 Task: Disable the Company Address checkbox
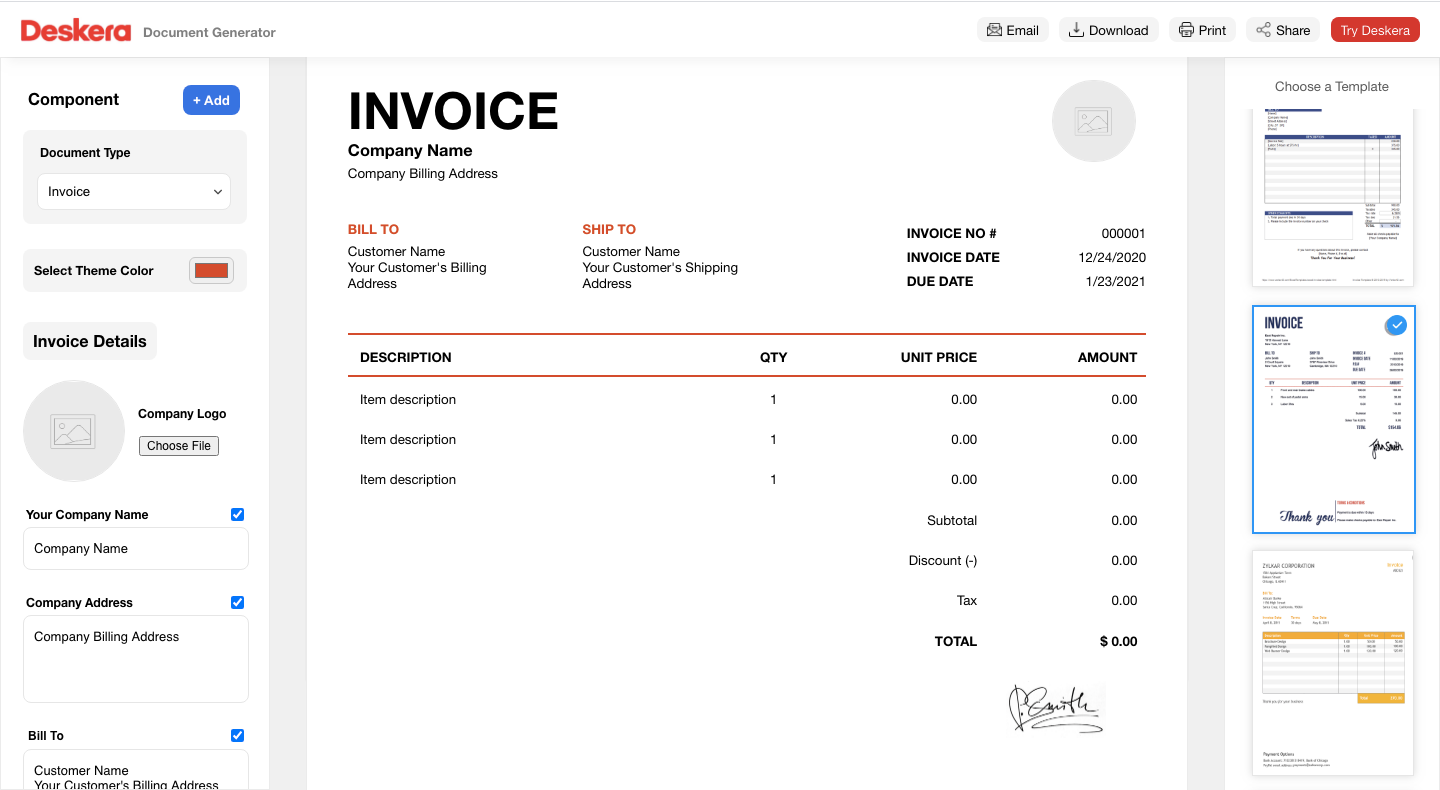point(237,602)
